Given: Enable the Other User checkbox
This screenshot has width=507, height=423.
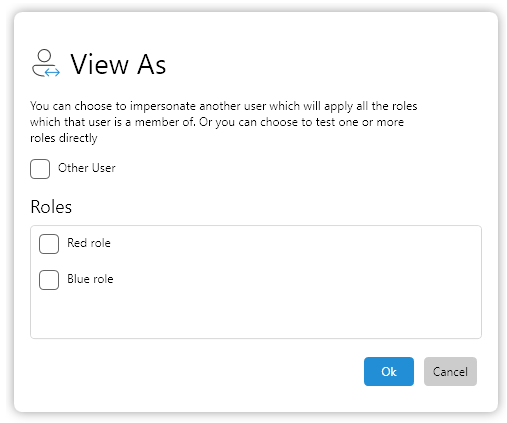Looking at the screenshot, I should (40, 169).
